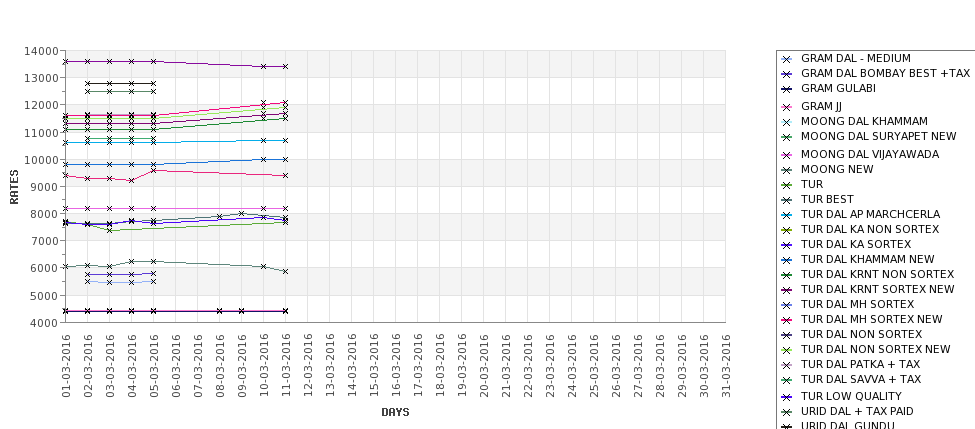Screen dimensions: 975x429
Task: Click the 13-03-2016 date label
Action: coord(330,366)
